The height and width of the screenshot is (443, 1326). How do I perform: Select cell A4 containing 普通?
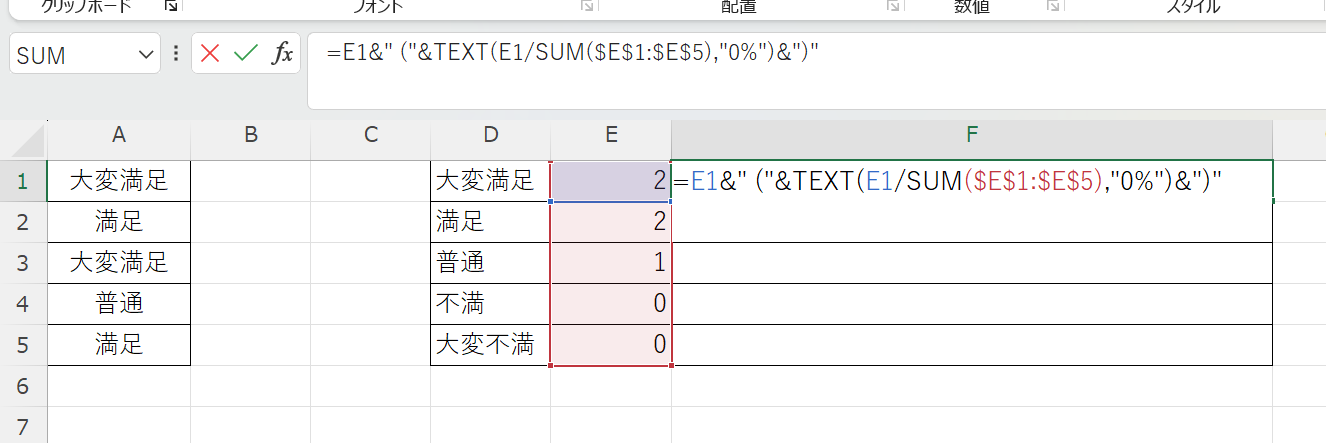click(x=118, y=304)
